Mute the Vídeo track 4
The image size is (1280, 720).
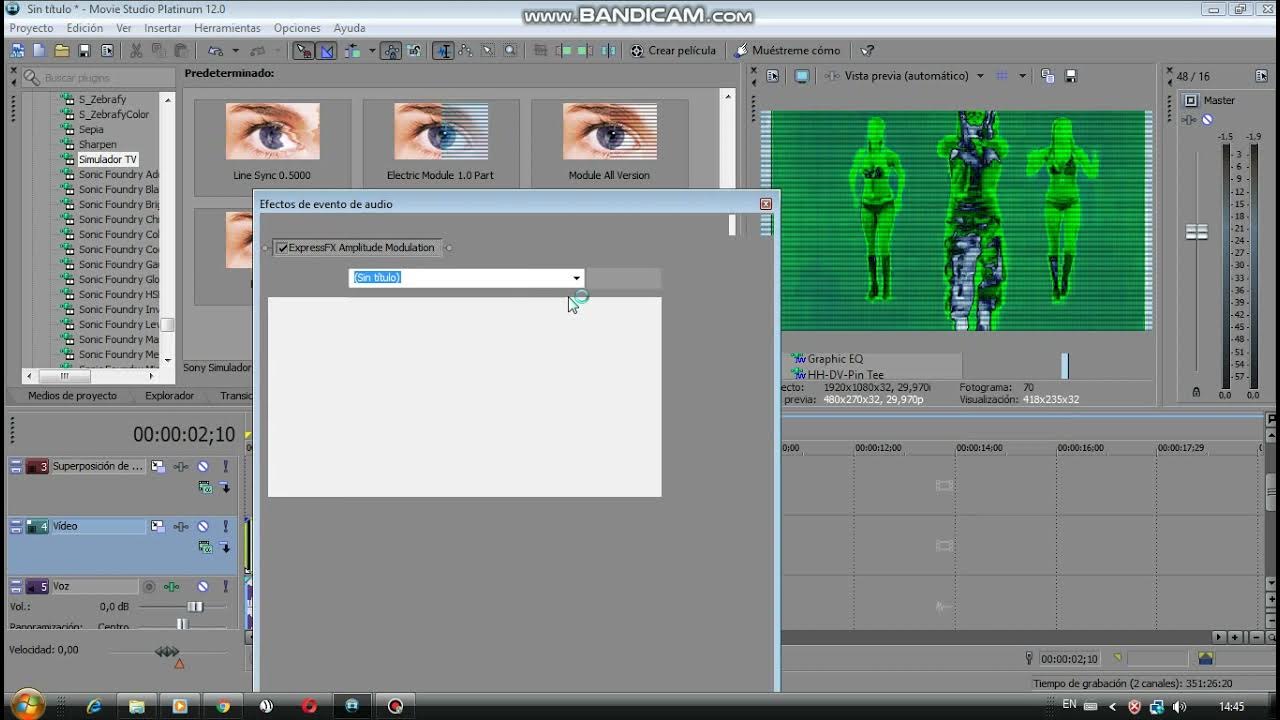[x=203, y=526]
